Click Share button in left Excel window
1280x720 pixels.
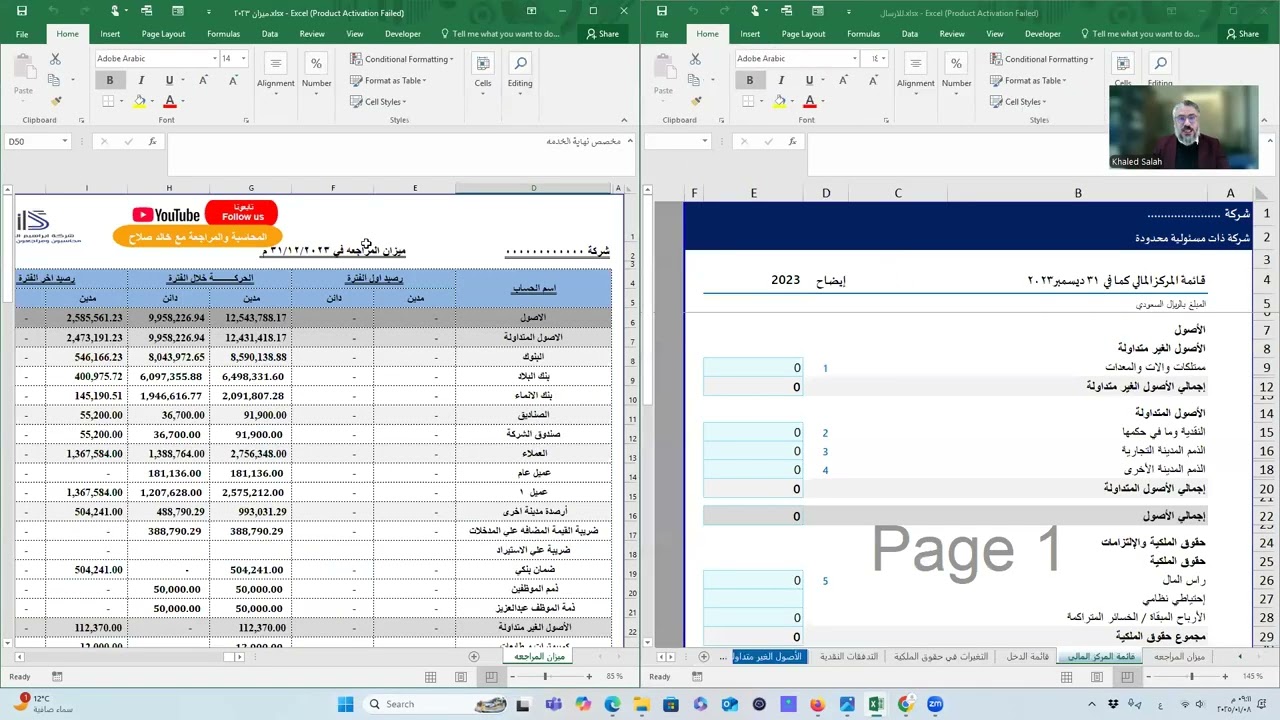(602, 33)
